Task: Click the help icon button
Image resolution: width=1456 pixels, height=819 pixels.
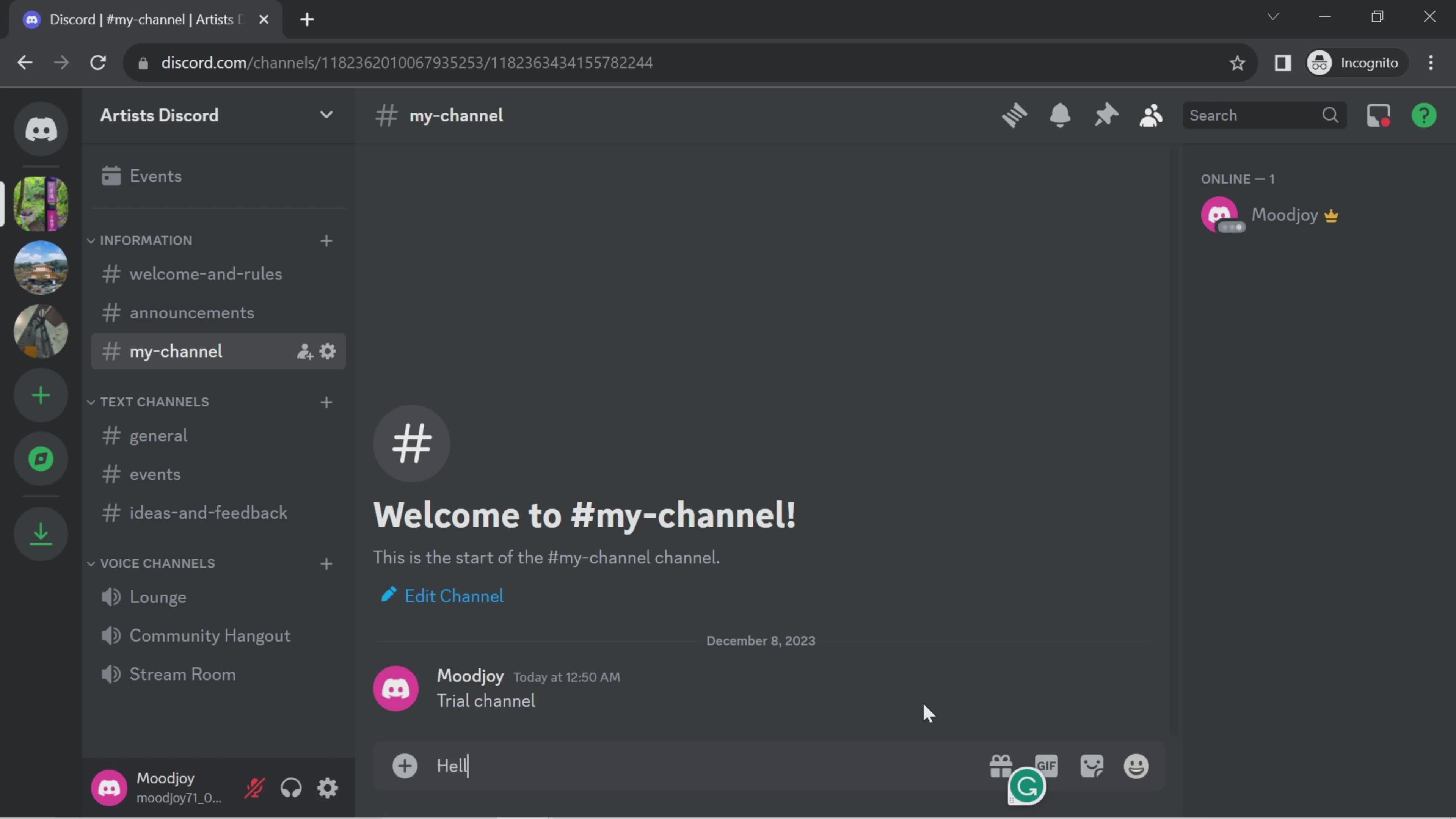Action: [1424, 115]
